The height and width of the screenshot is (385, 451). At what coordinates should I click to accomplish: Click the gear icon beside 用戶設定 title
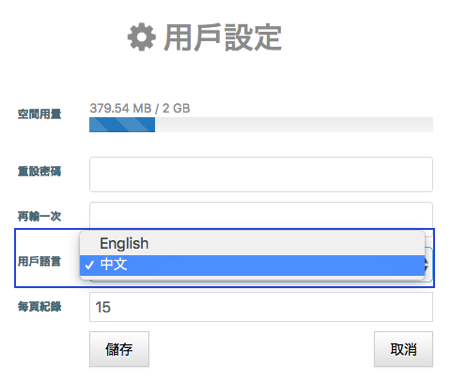142,37
